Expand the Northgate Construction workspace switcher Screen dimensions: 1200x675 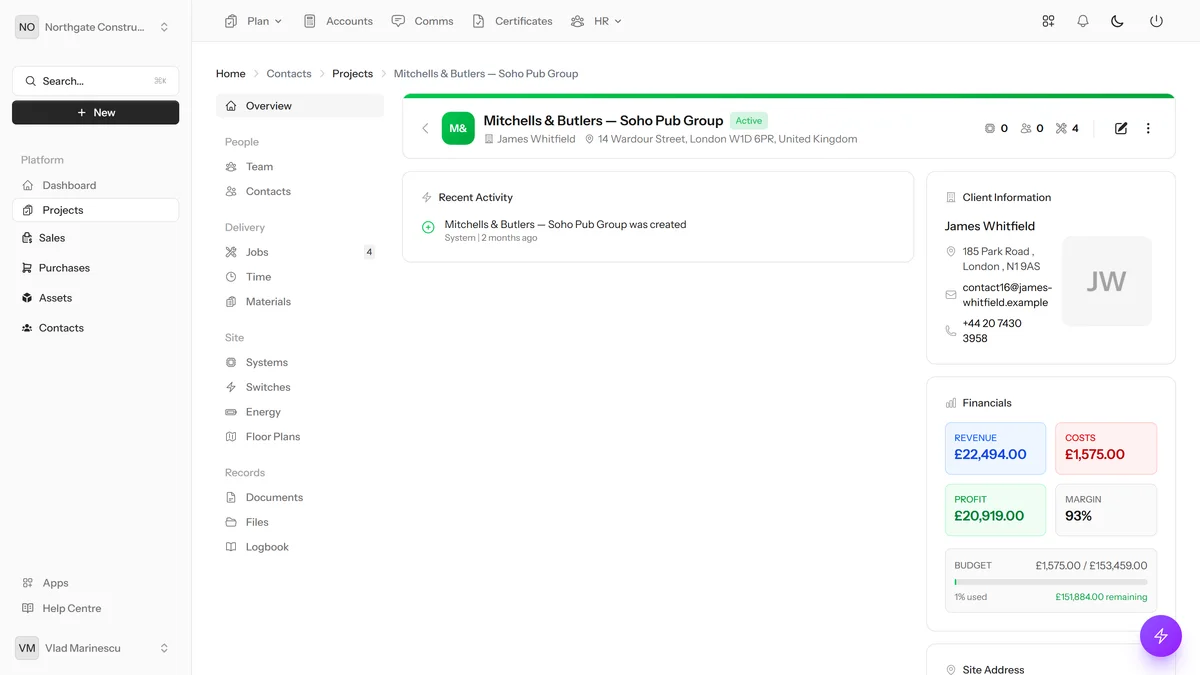point(95,27)
